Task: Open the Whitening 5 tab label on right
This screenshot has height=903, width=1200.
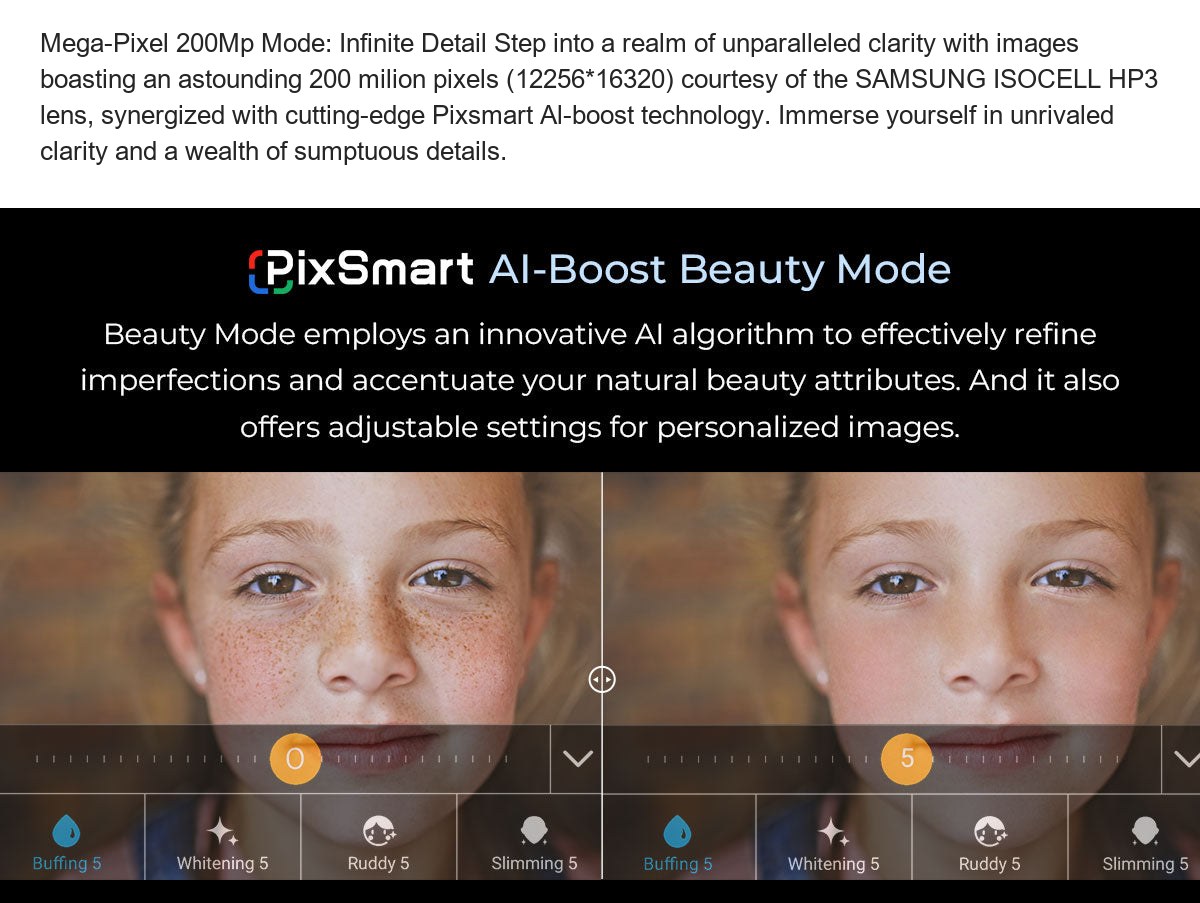Action: click(833, 864)
